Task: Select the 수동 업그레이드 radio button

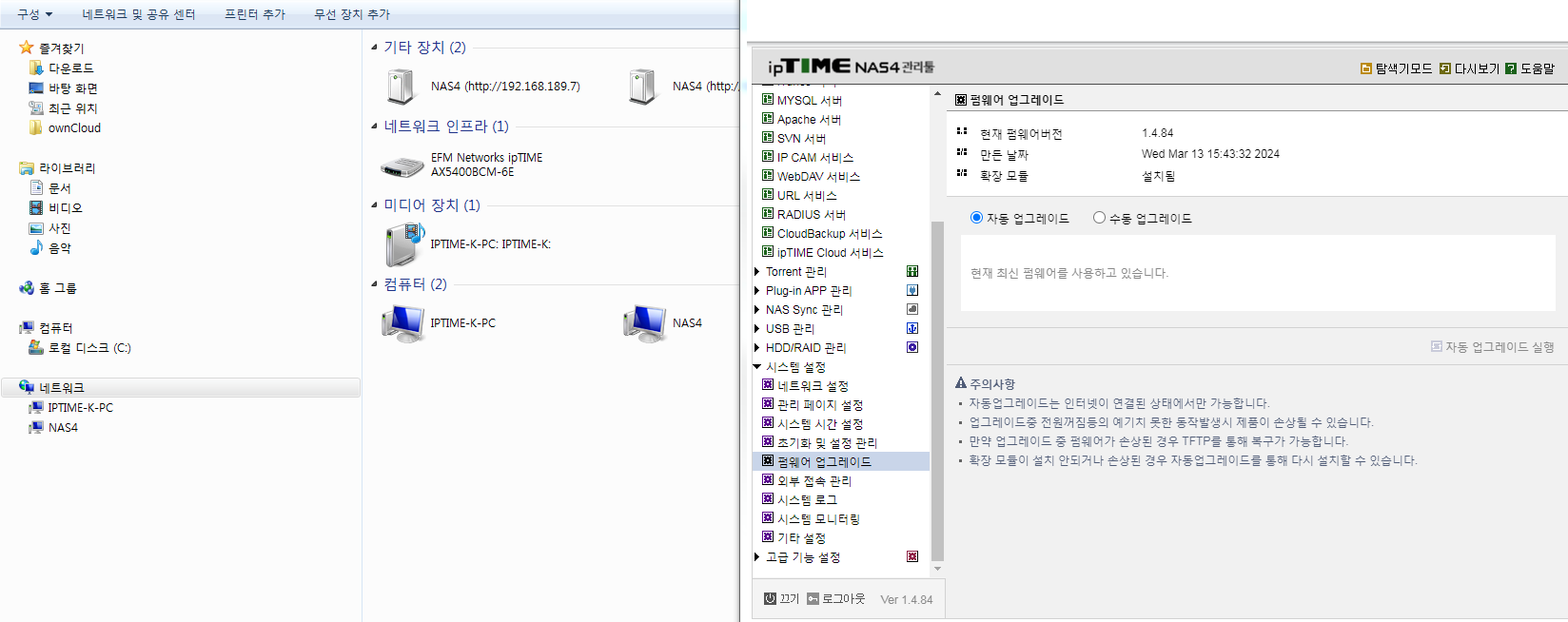Action: click(1099, 218)
